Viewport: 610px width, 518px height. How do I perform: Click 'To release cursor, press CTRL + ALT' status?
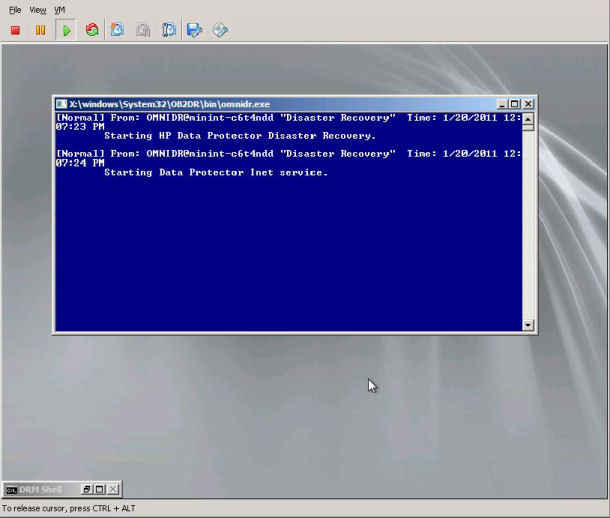coord(68,508)
